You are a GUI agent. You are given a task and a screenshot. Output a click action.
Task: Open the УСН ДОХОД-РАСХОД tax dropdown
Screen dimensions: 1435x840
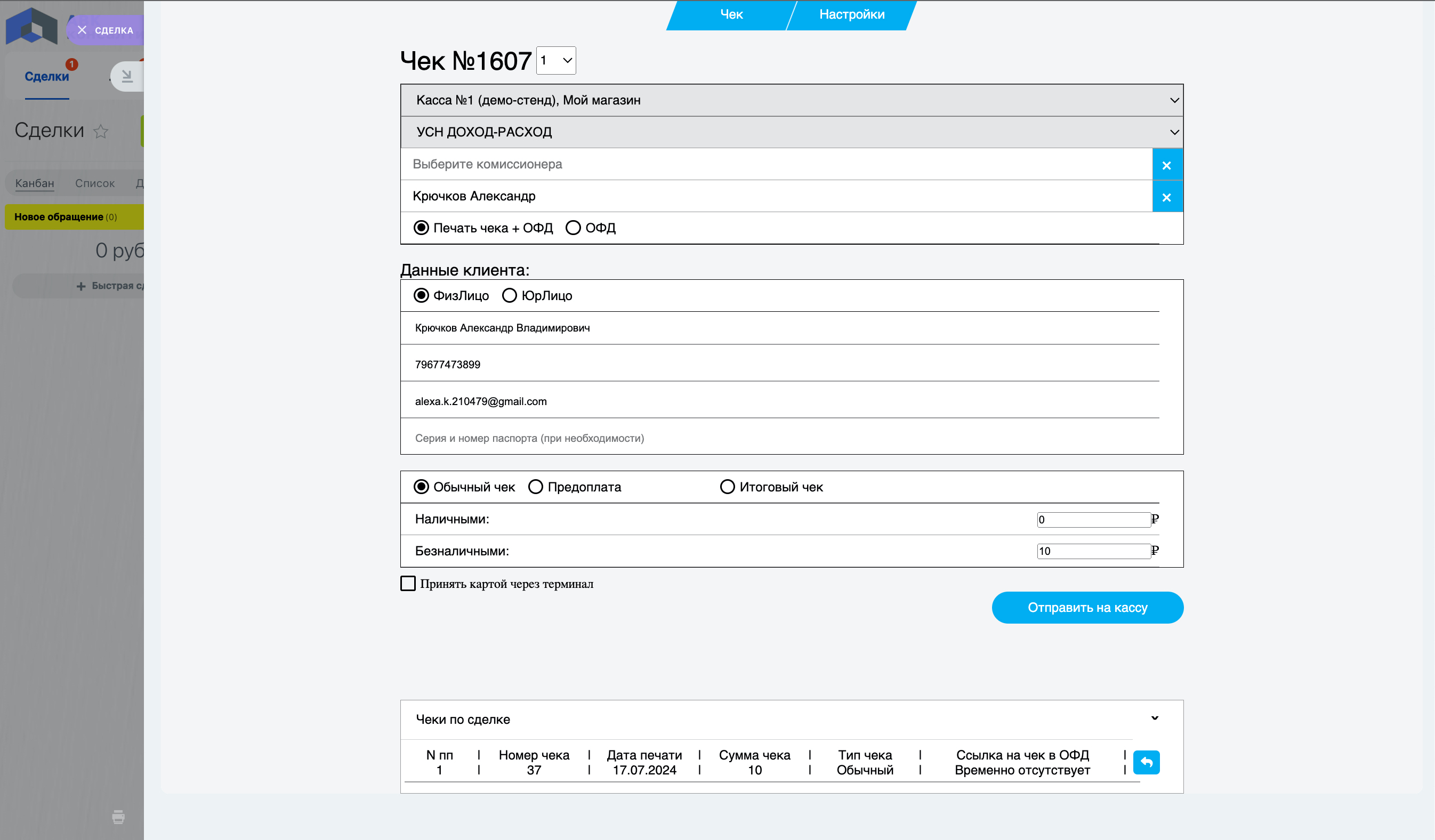[792, 132]
